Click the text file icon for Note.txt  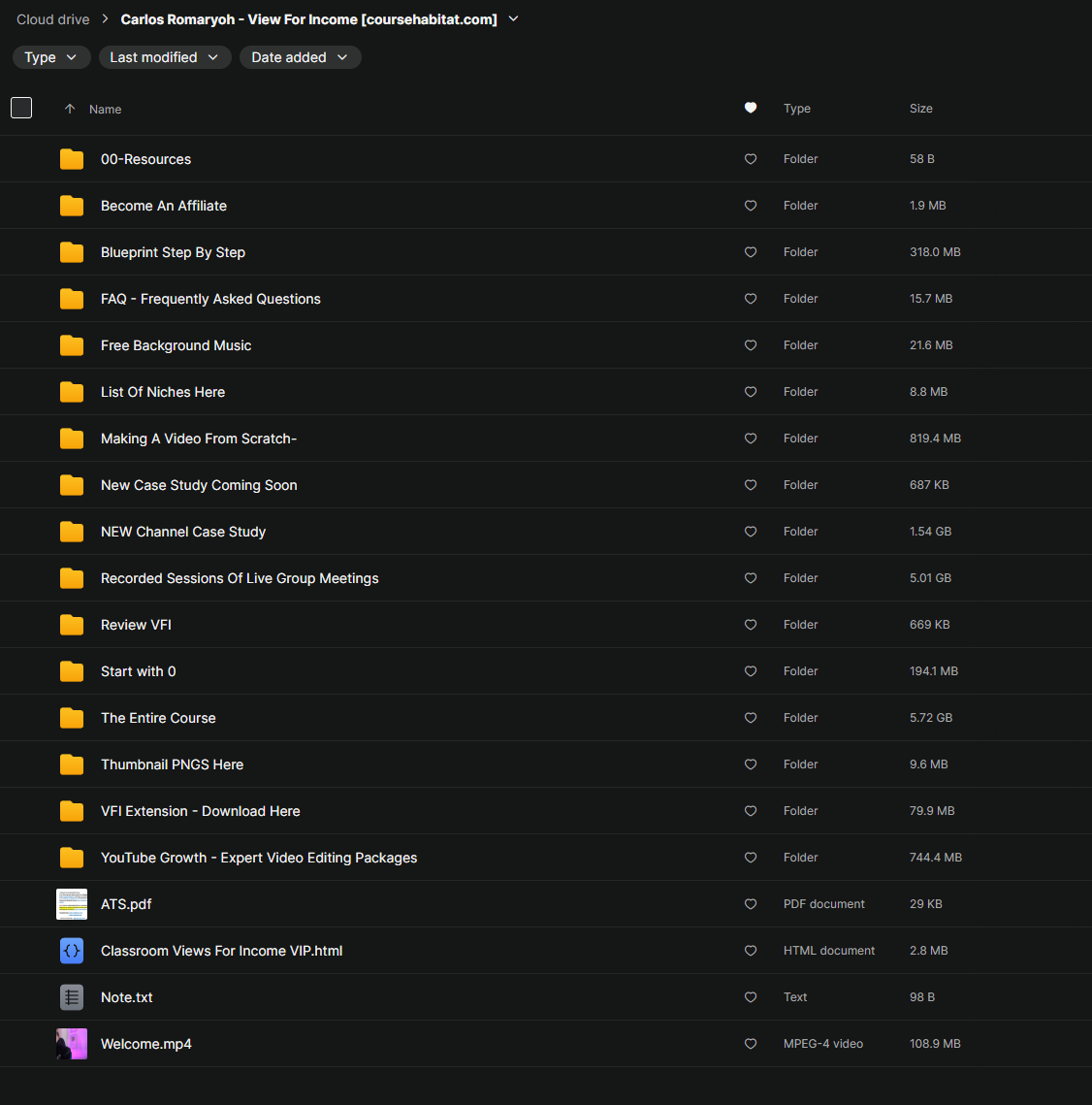tap(72, 997)
